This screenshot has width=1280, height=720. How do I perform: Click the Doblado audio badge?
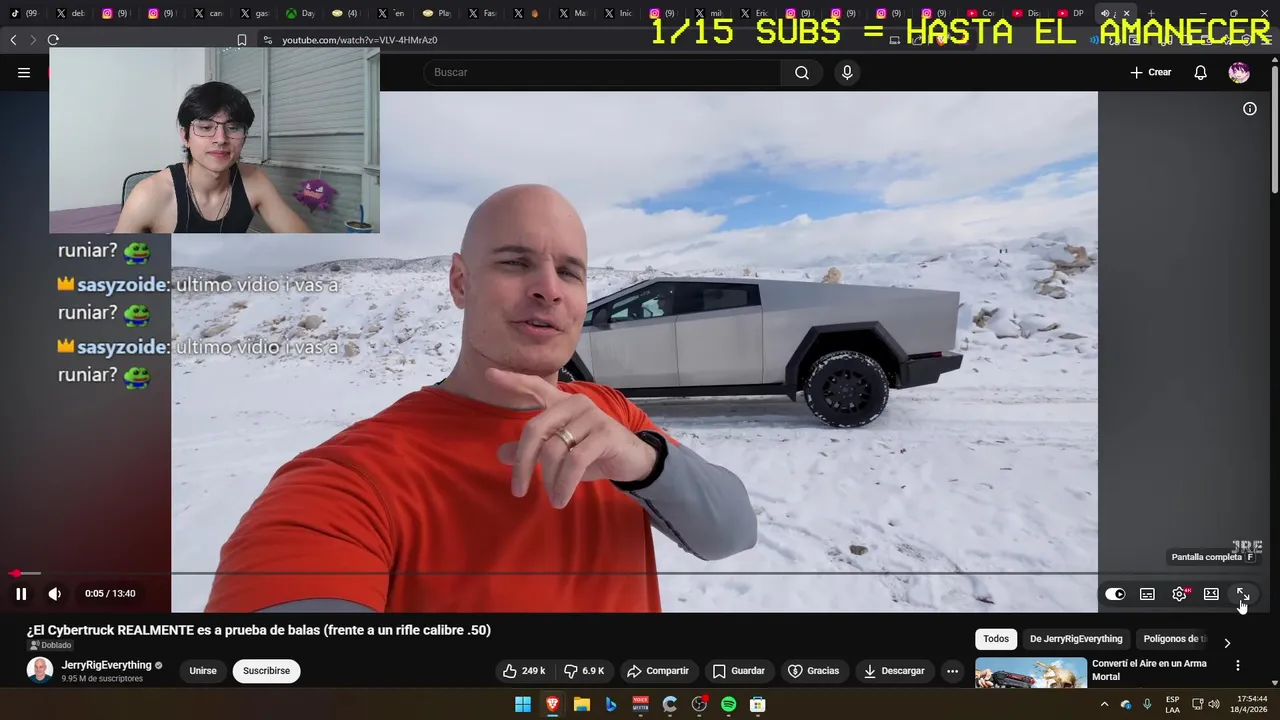coord(50,646)
